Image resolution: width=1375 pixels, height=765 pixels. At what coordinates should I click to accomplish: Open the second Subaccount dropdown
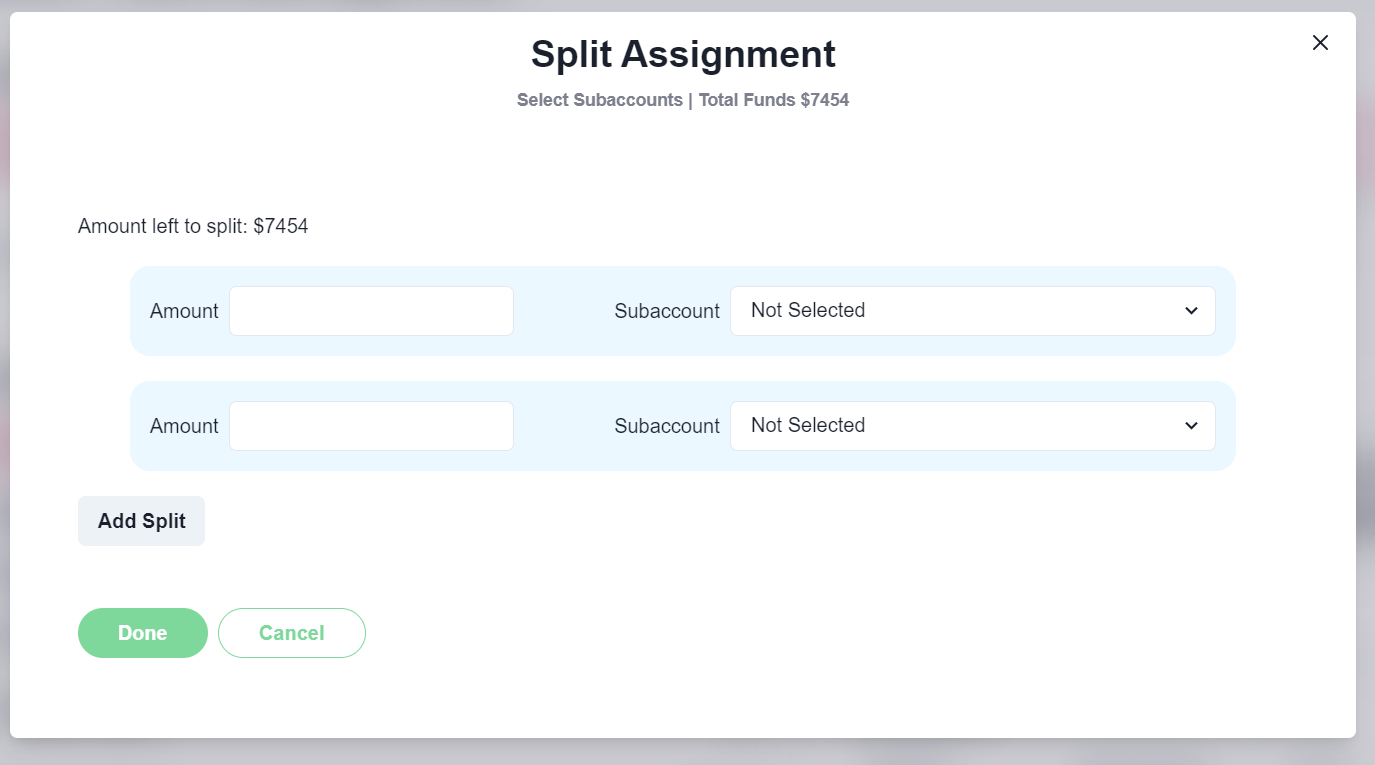[960, 426]
